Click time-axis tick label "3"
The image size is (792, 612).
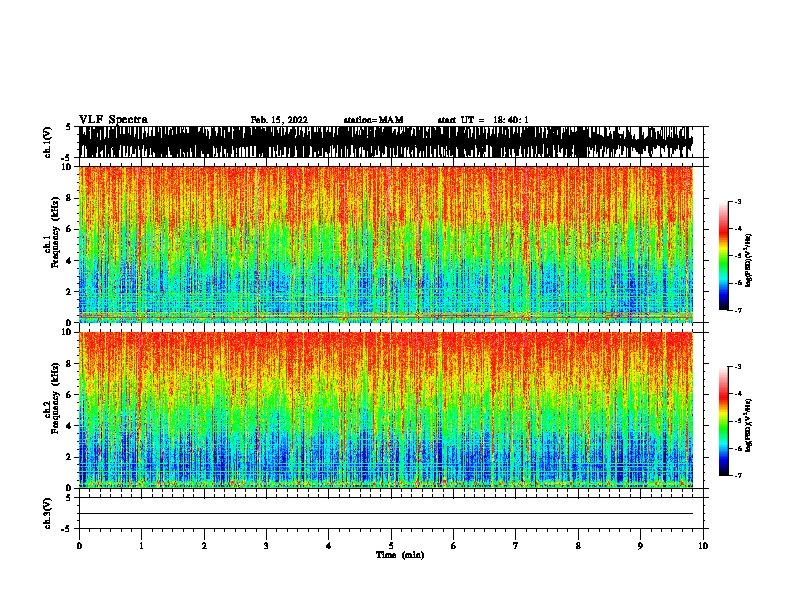[x=266, y=546]
